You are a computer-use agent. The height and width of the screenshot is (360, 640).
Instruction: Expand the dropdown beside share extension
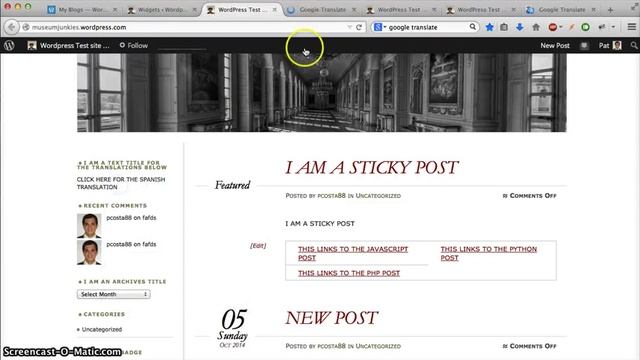613,27
